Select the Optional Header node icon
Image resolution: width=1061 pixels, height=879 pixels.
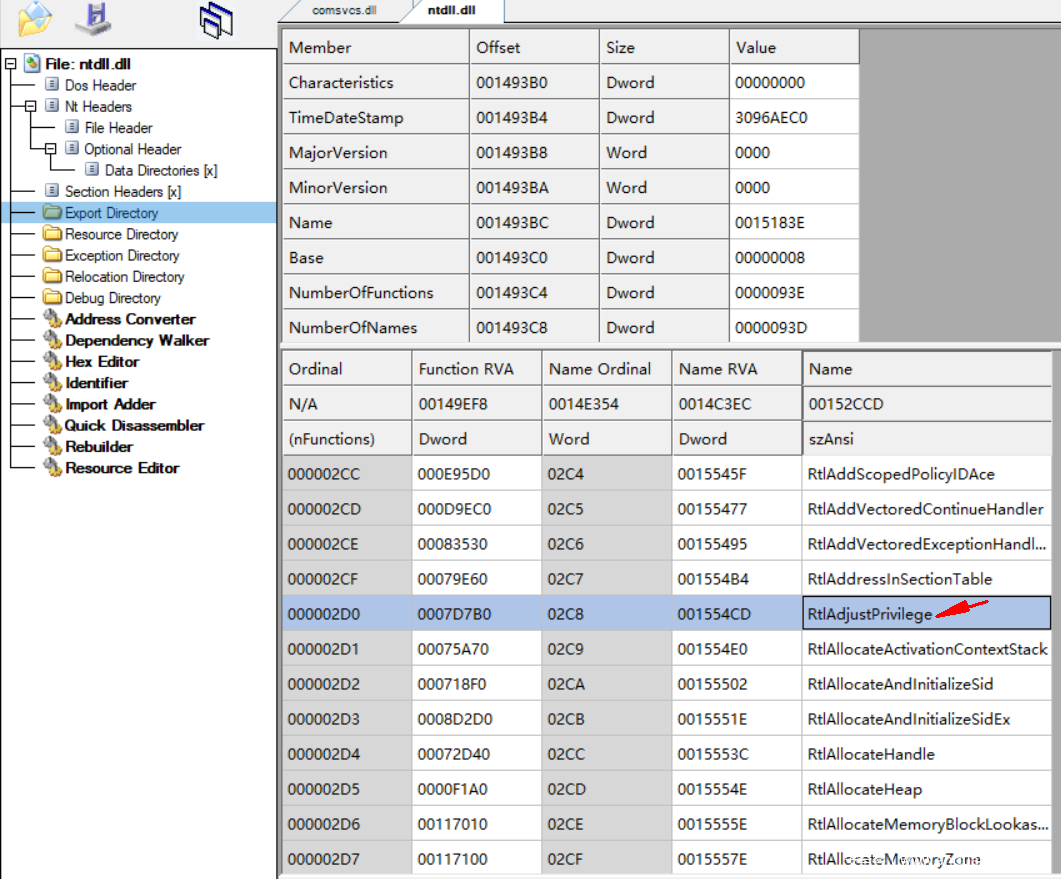point(72,148)
